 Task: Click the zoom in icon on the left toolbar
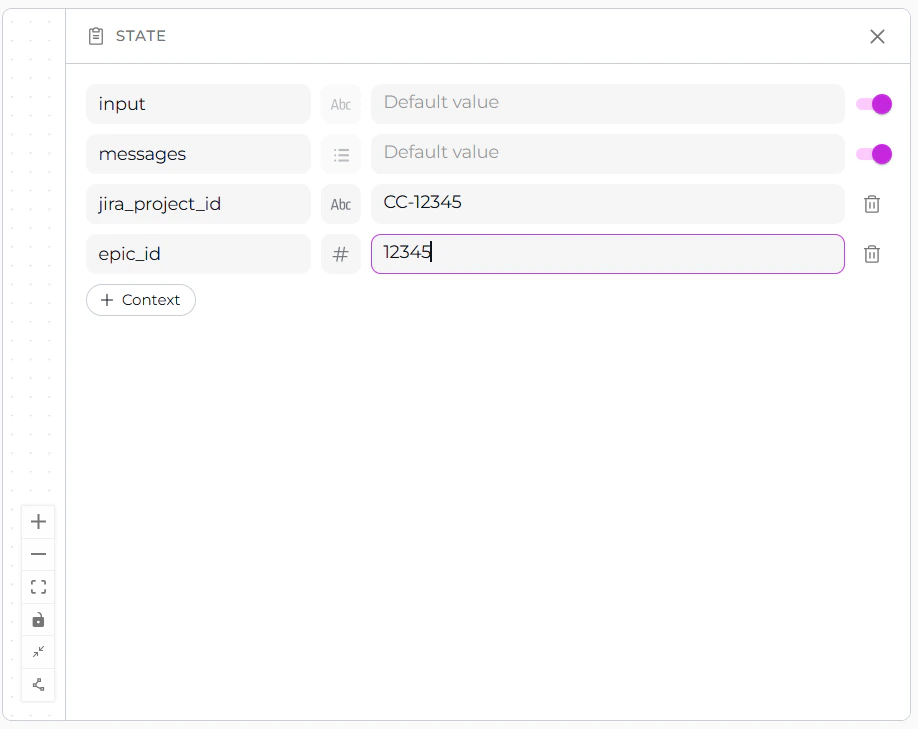click(38, 521)
